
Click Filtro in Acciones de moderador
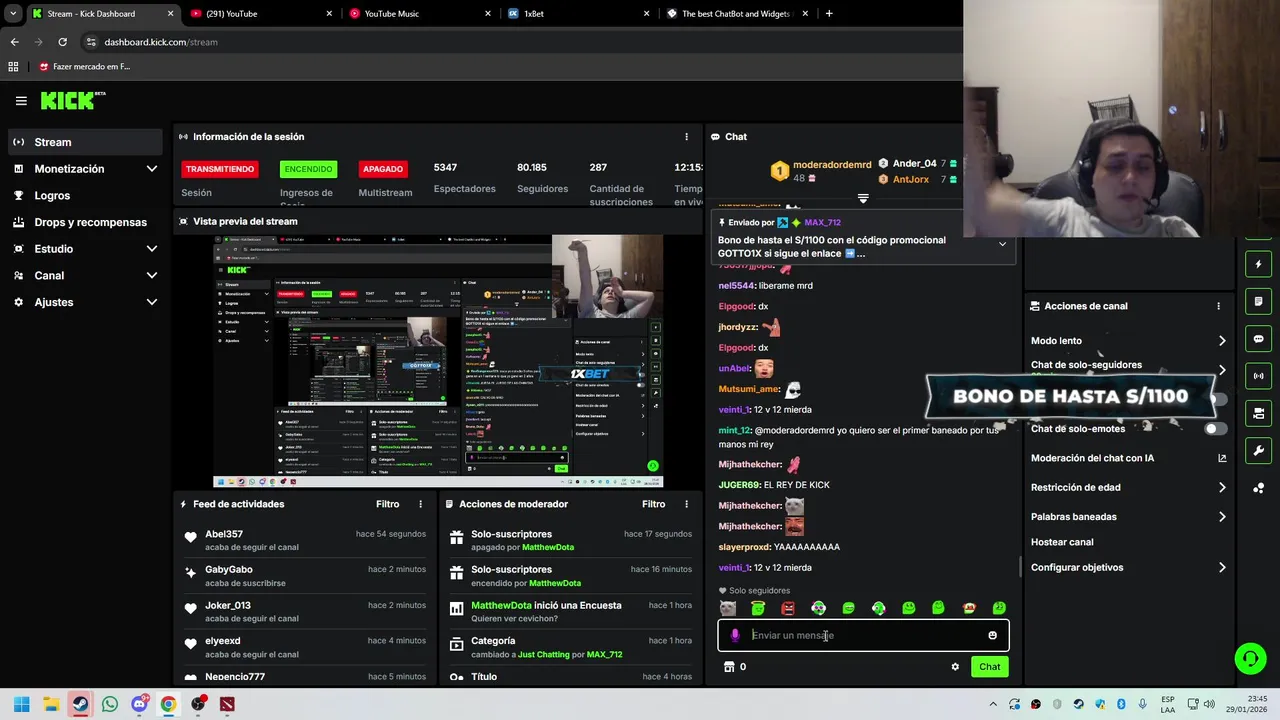coord(653,504)
